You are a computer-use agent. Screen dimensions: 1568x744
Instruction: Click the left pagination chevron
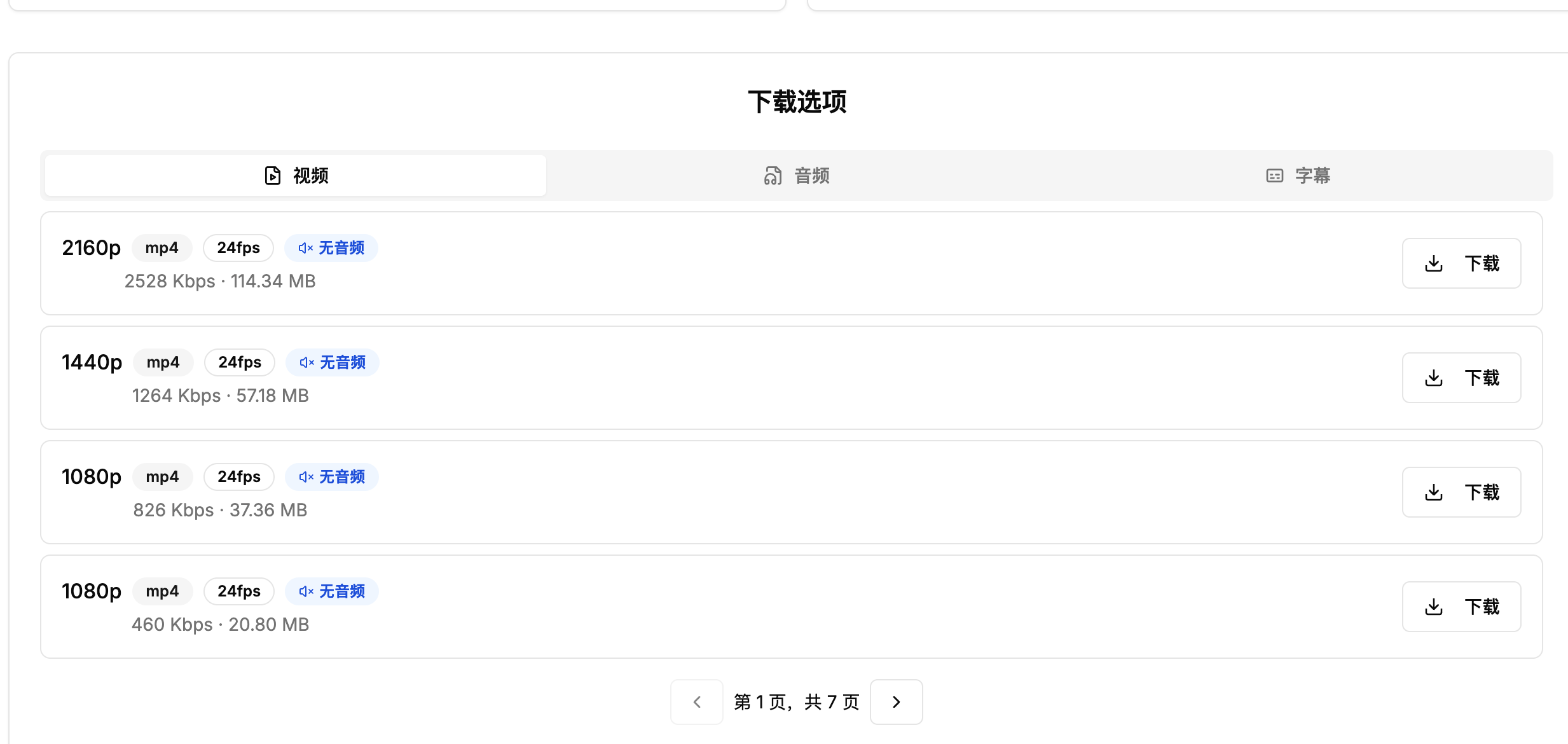[696, 701]
